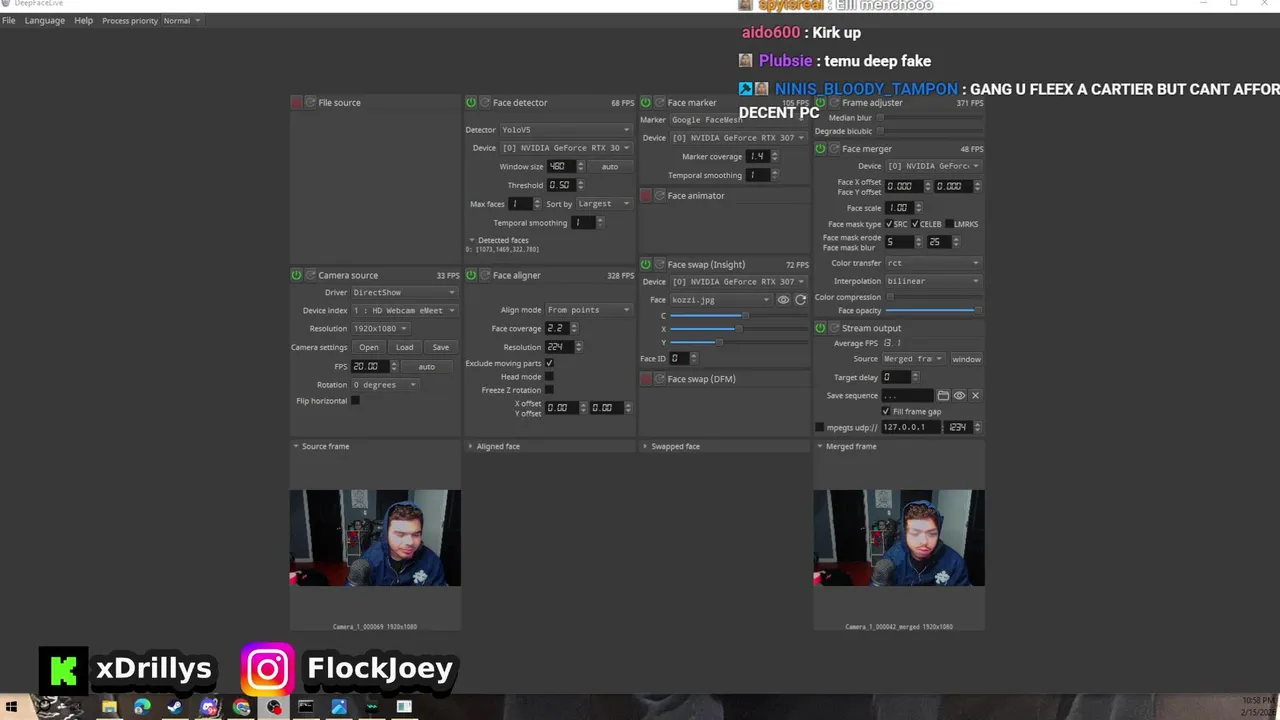
Task: Open the File menu
Action: click(x=9, y=20)
